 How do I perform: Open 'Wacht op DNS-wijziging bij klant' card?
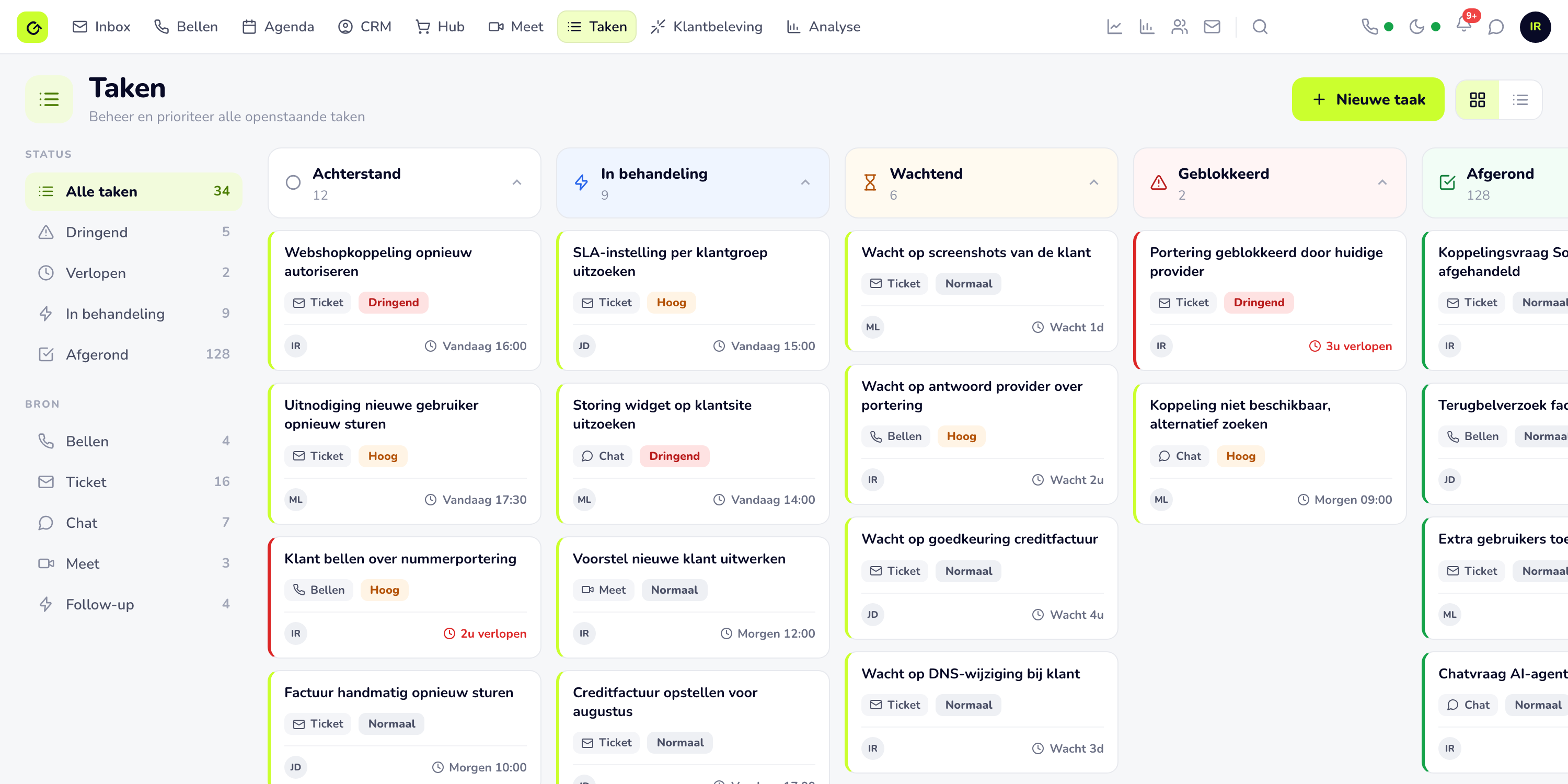click(x=981, y=712)
